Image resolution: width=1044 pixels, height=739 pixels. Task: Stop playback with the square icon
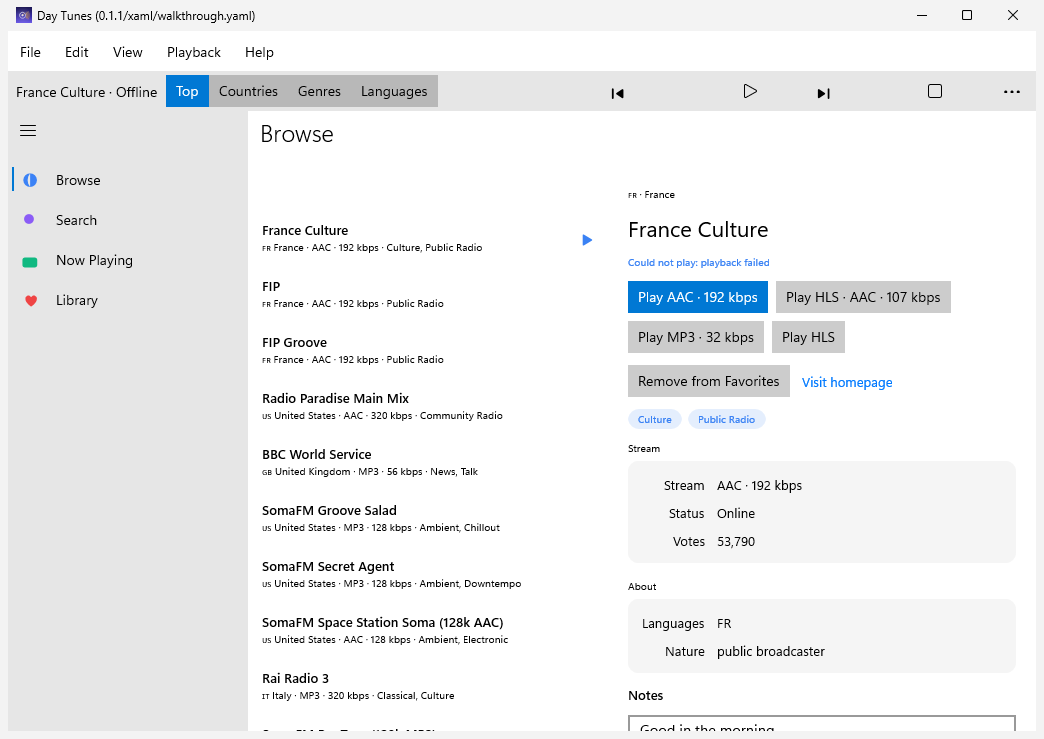(935, 91)
